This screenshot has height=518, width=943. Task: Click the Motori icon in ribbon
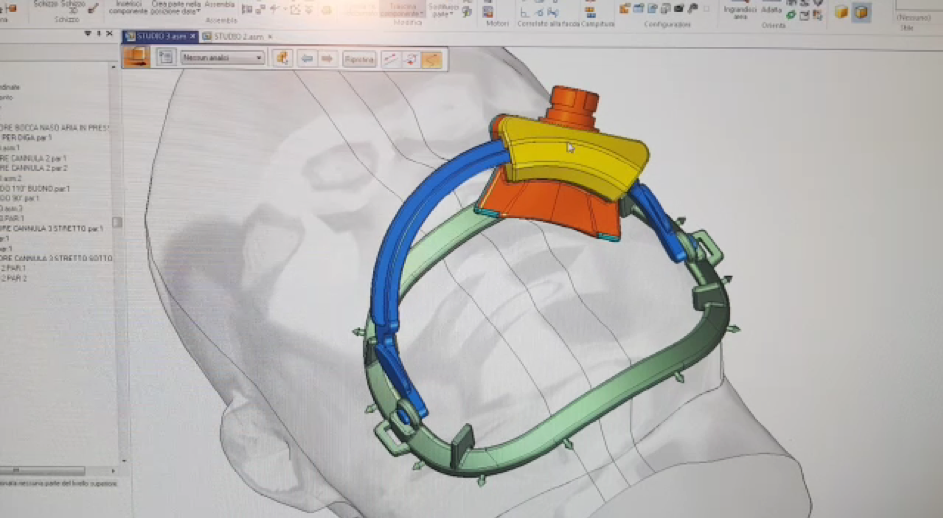497,12
